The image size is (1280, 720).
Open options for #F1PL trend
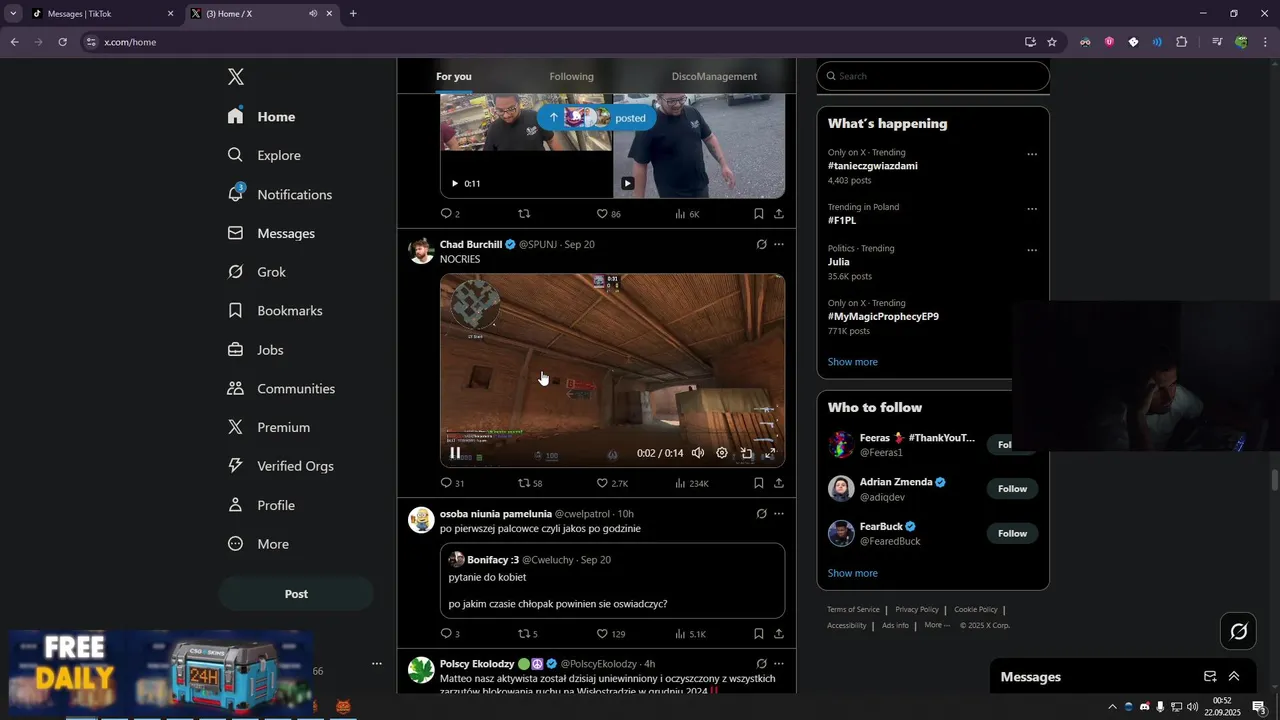tap(1032, 209)
